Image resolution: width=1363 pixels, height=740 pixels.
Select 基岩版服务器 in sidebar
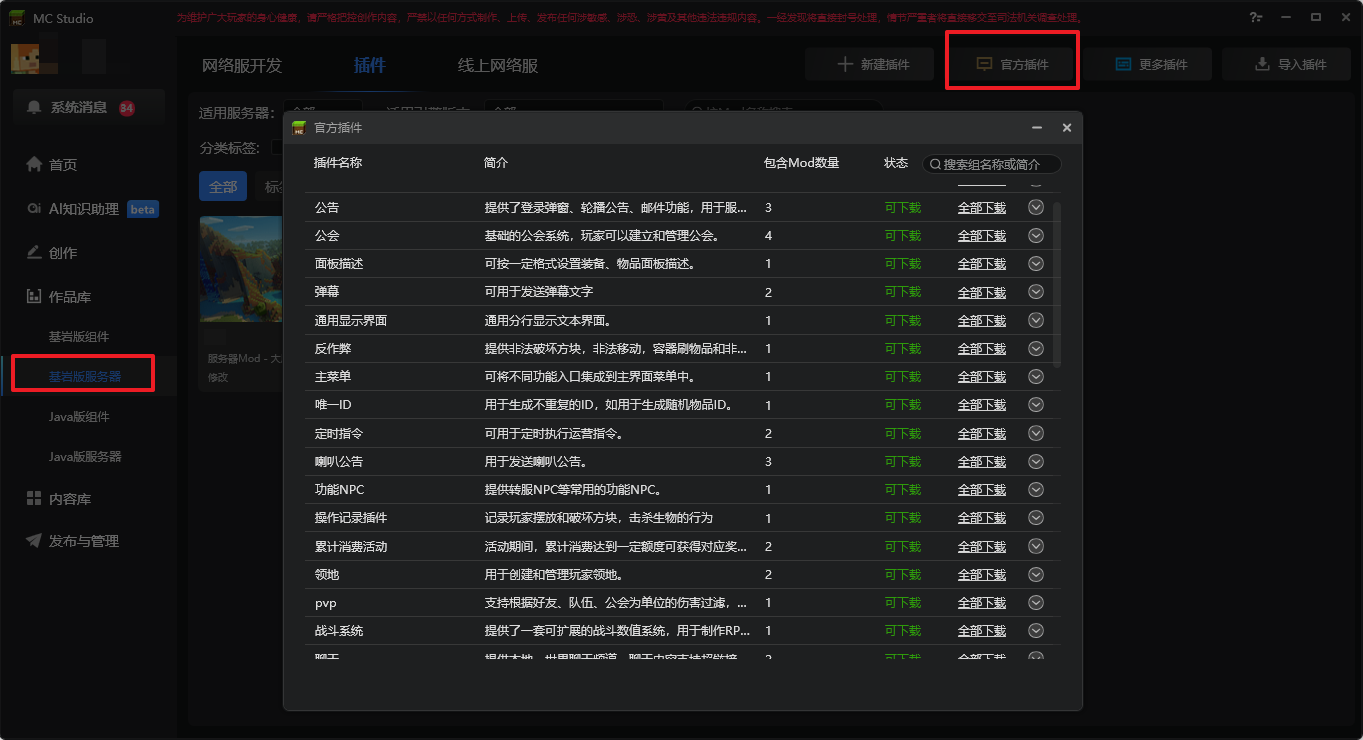pyautogui.click(x=84, y=377)
